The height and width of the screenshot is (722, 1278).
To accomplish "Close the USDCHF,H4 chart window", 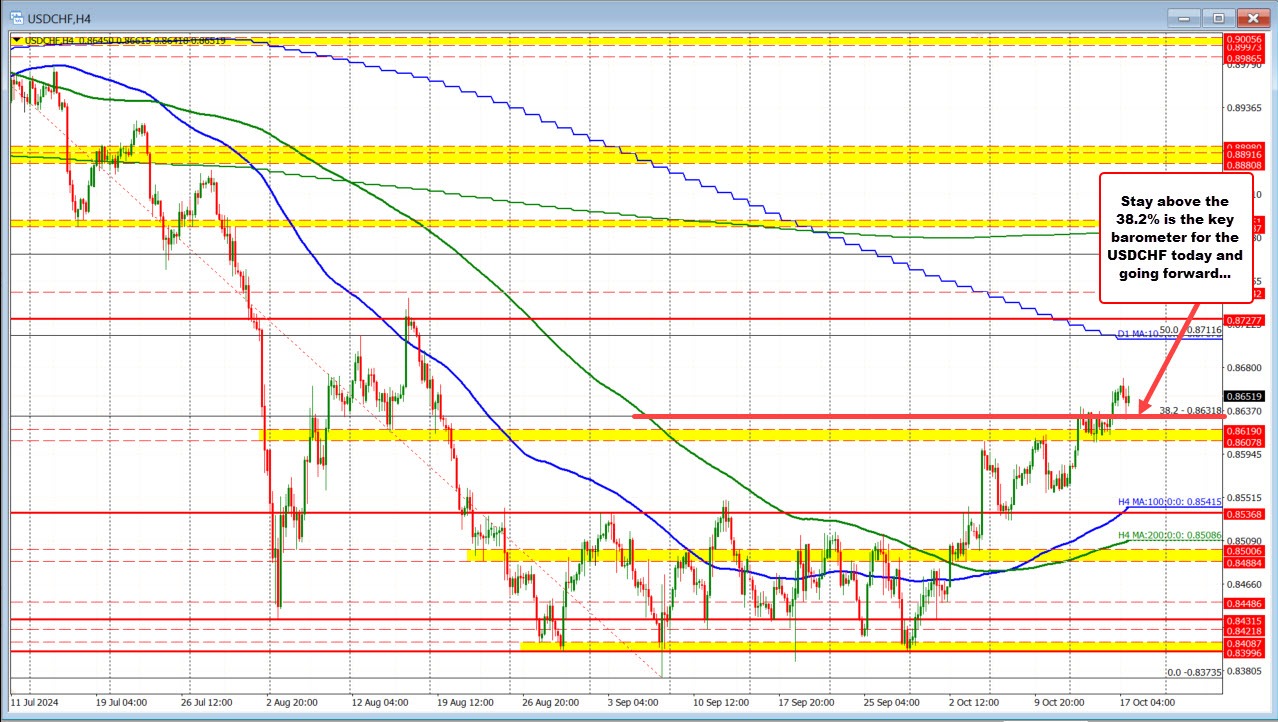I will point(1249,17).
